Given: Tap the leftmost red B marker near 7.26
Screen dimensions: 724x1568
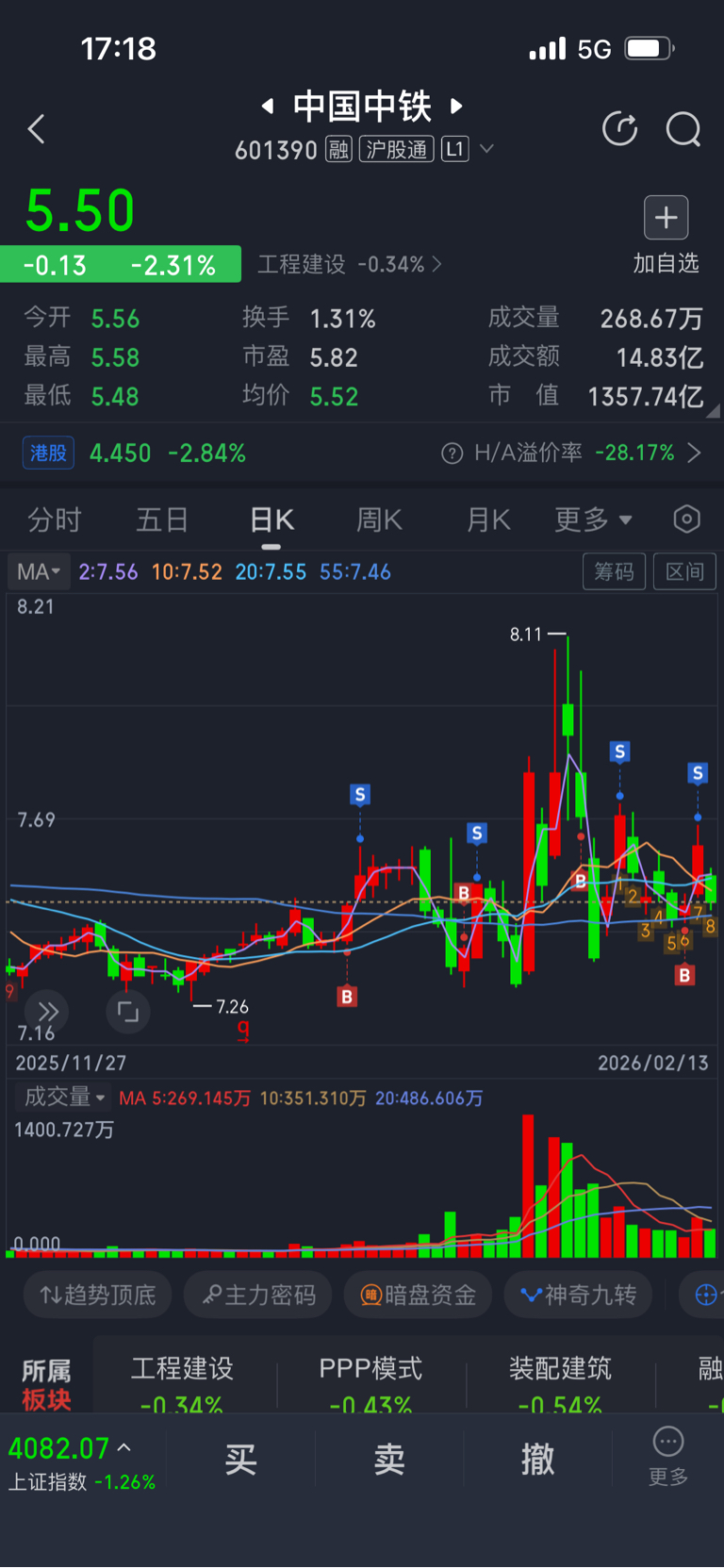Looking at the screenshot, I should pyautogui.click(x=347, y=997).
